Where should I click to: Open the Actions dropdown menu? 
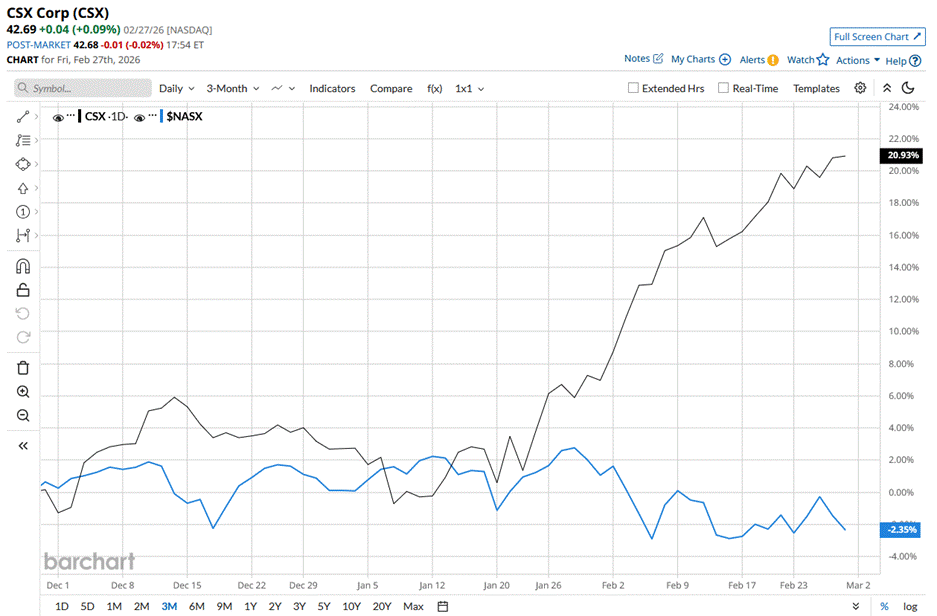click(x=858, y=60)
